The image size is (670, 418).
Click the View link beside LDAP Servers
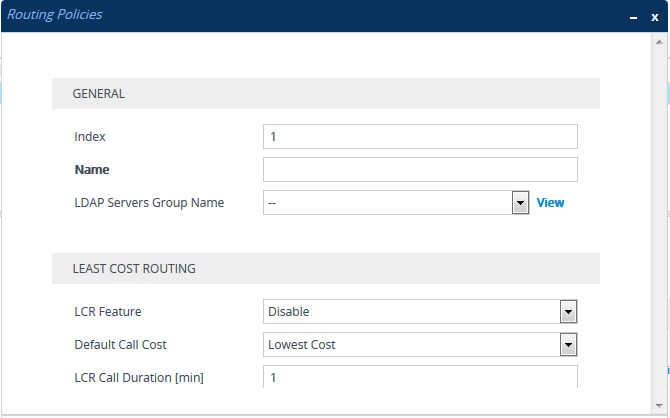click(550, 202)
